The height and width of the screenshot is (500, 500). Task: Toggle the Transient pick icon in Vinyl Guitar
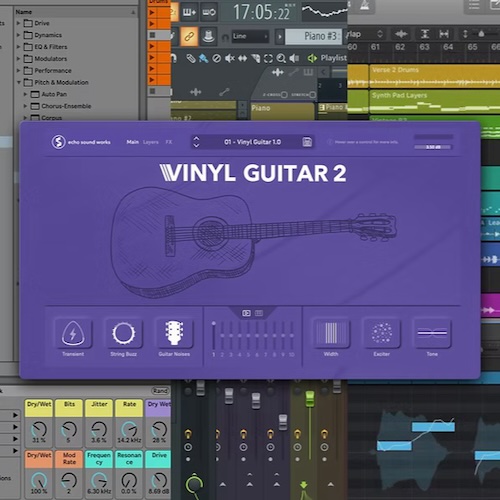73,333
